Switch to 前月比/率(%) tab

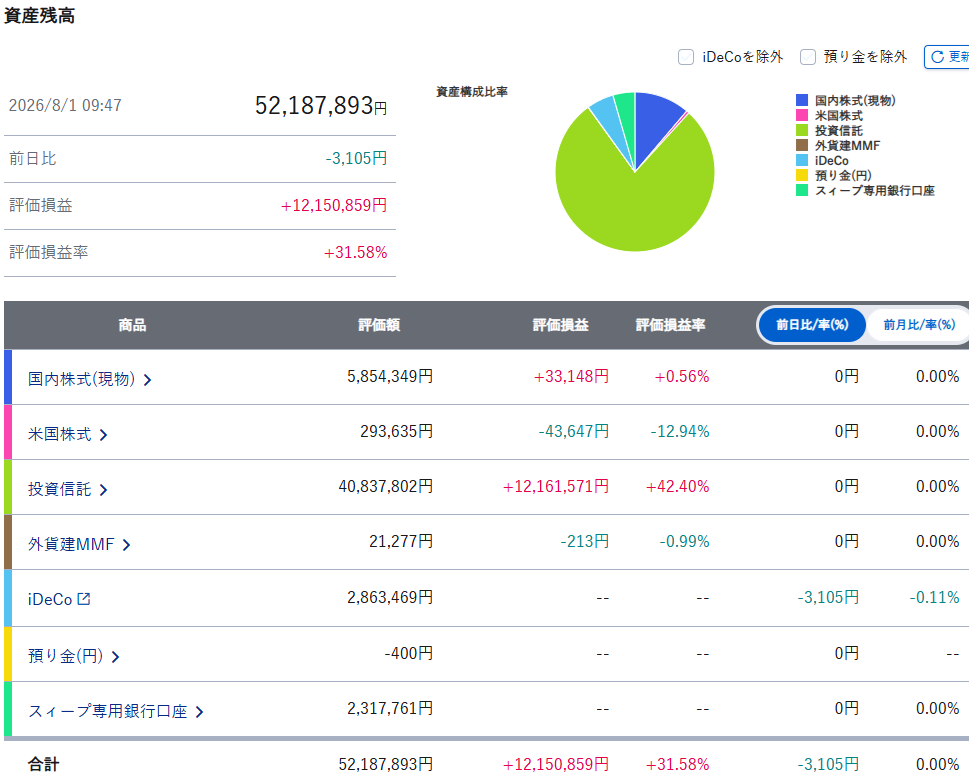919,324
